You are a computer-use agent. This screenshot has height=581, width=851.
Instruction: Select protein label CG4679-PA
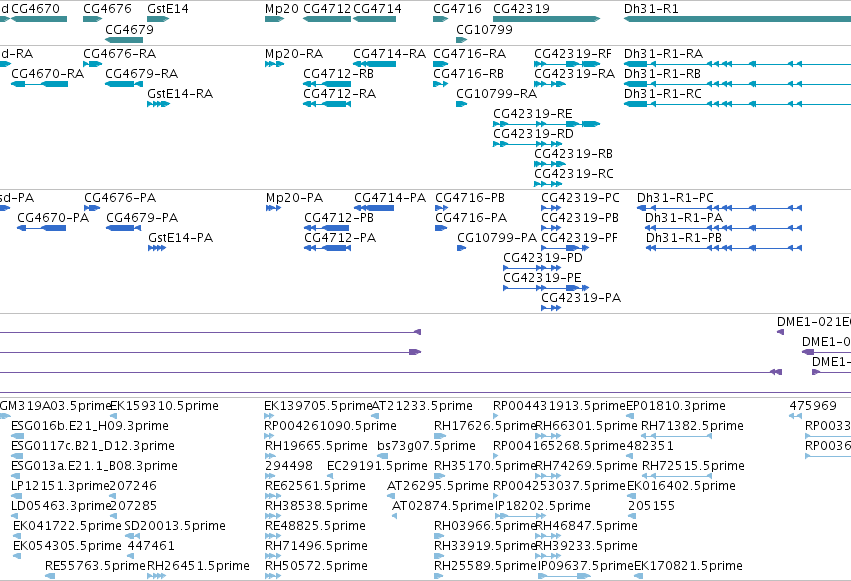pyautogui.click(x=142, y=218)
